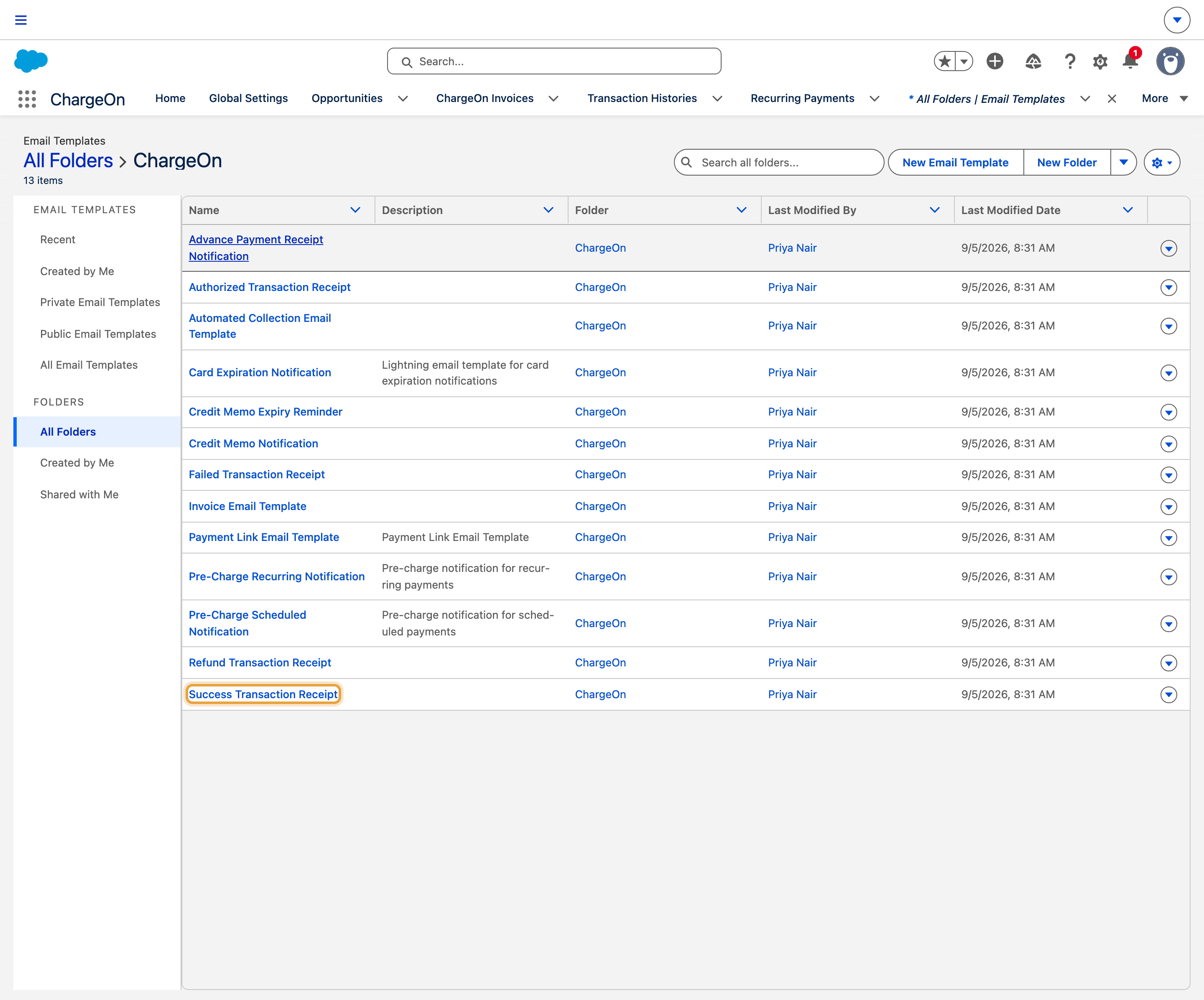The width and height of the screenshot is (1204, 1000).
Task: Open Card Expiration Notification template
Action: [x=260, y=373]
